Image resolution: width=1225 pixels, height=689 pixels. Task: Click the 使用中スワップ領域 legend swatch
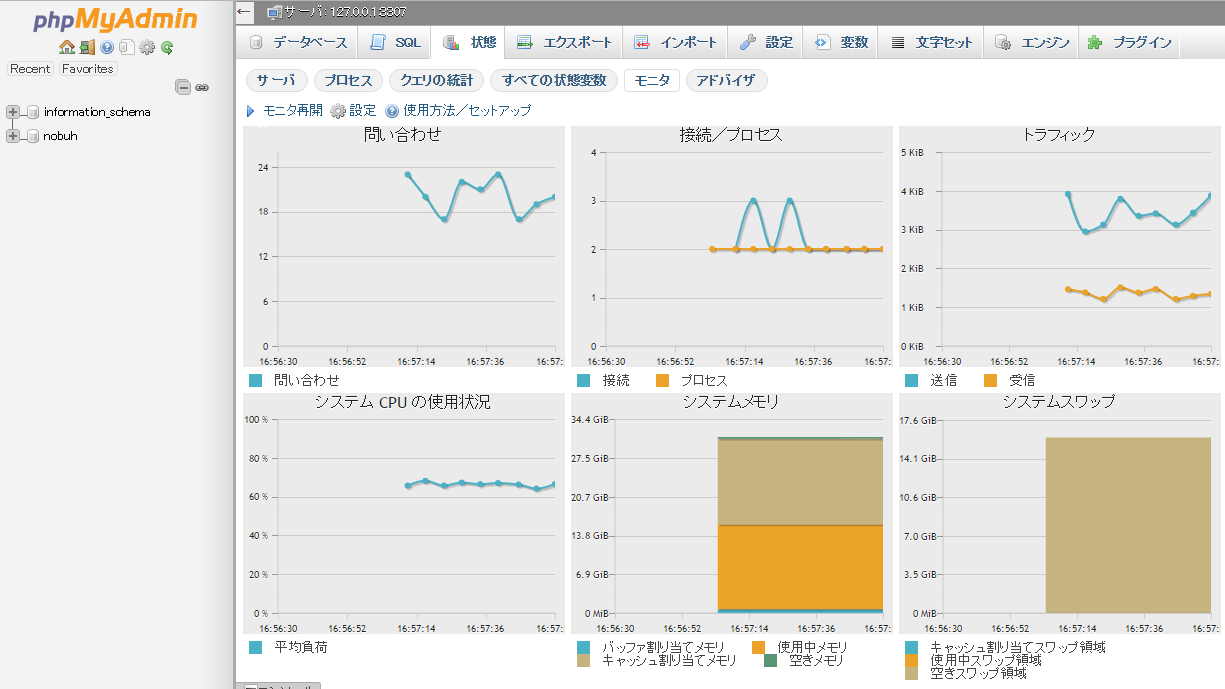point(911,660)
